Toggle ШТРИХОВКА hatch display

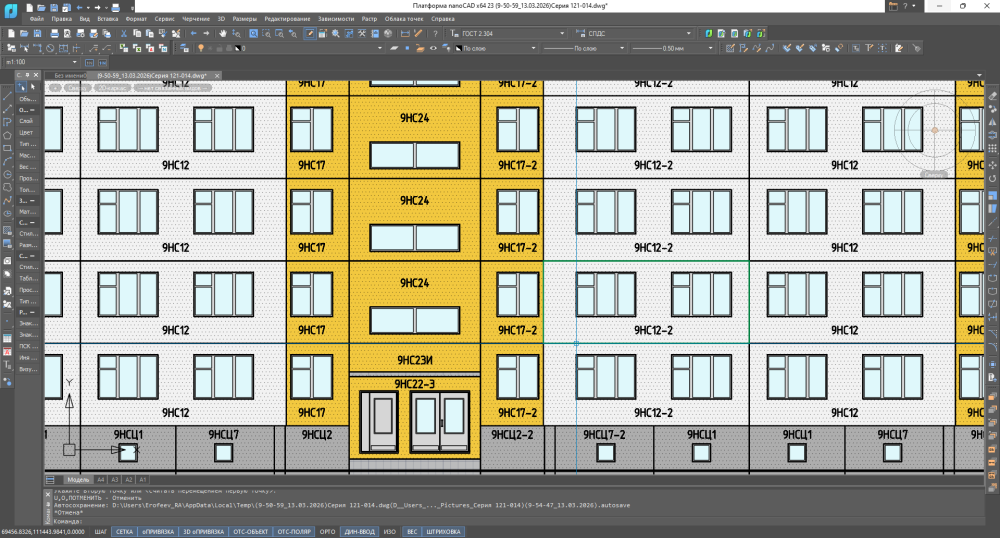click(443, 531)
